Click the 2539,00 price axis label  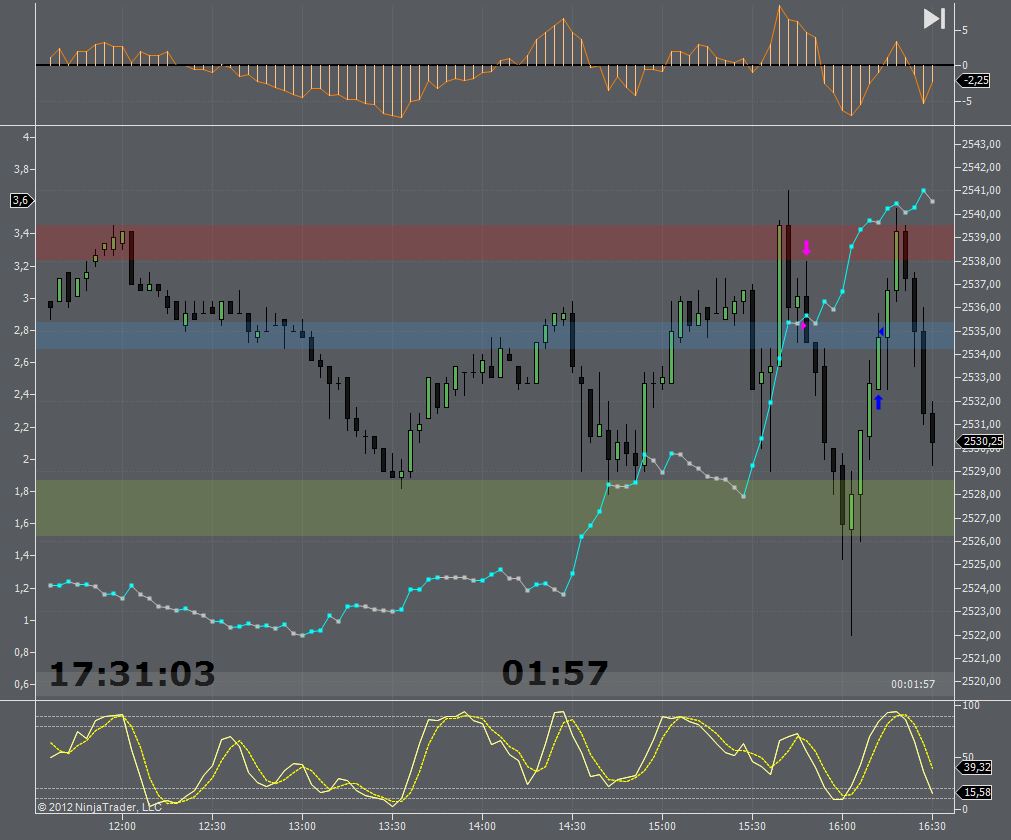(x=981, y=237)
